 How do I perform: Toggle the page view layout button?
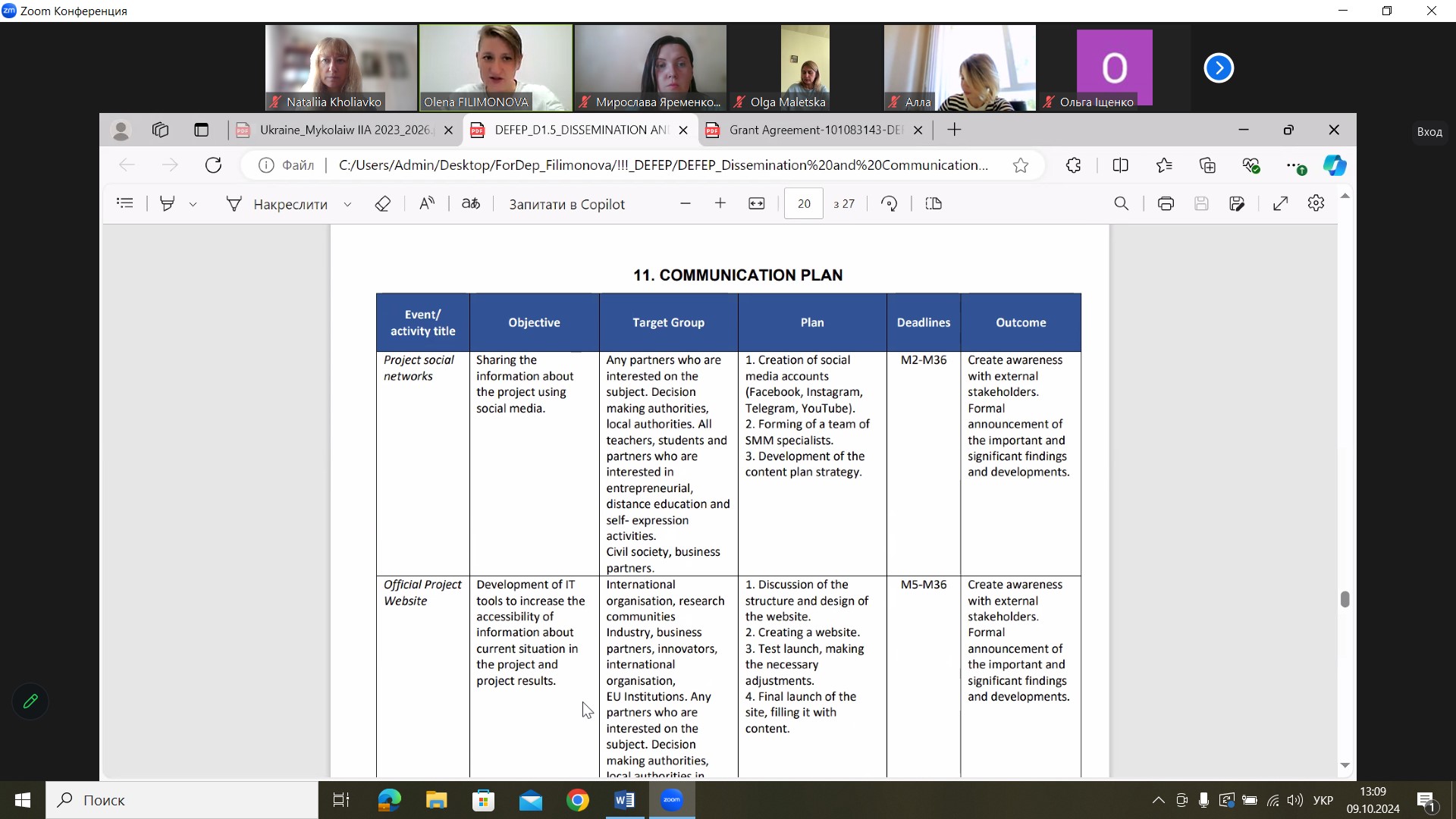[x=934, y=204]
